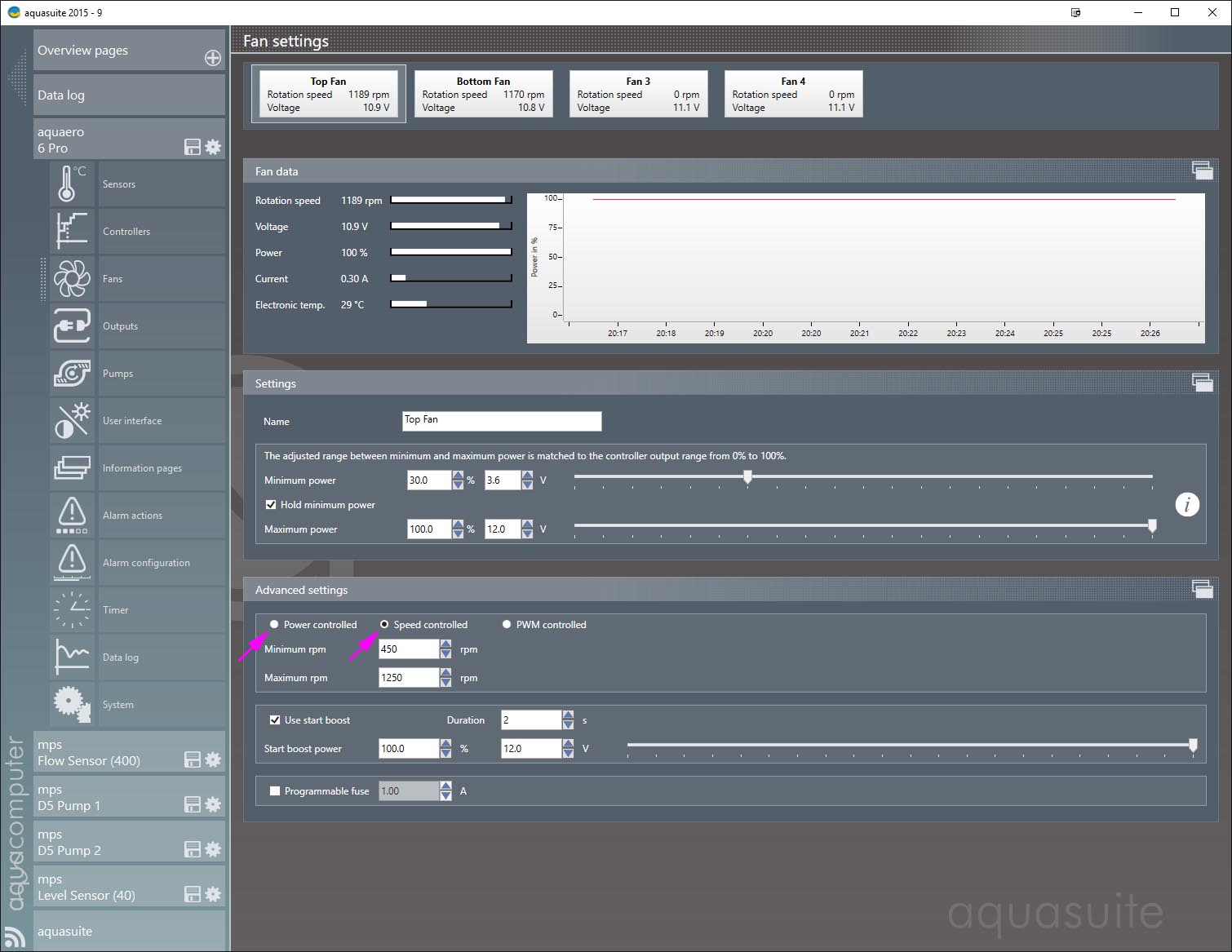This screenshot has width=1232, height=952.
Task: Click the Flow Sensor (400) save icon
Action: (x=193, y=759)
